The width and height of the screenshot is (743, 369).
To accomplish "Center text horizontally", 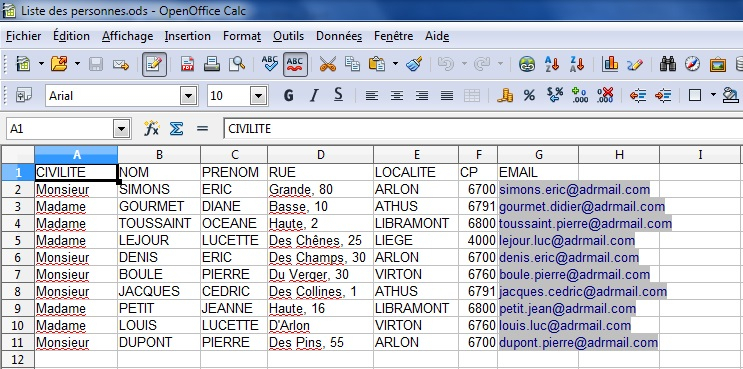I will [x=397, y=96].
